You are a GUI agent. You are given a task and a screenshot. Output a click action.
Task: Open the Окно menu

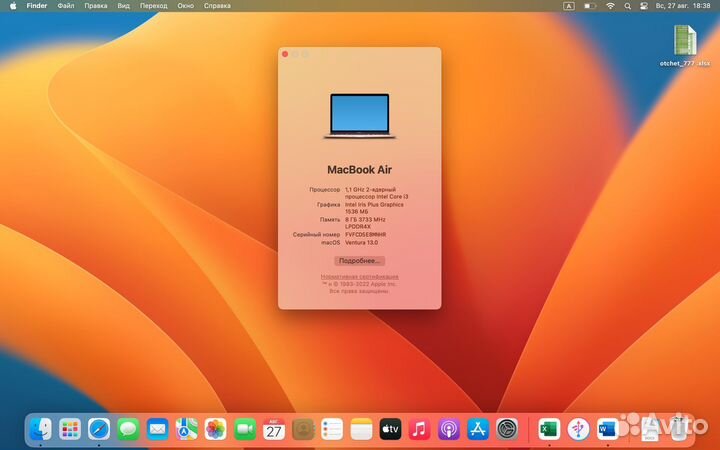(x=186, y=6)
